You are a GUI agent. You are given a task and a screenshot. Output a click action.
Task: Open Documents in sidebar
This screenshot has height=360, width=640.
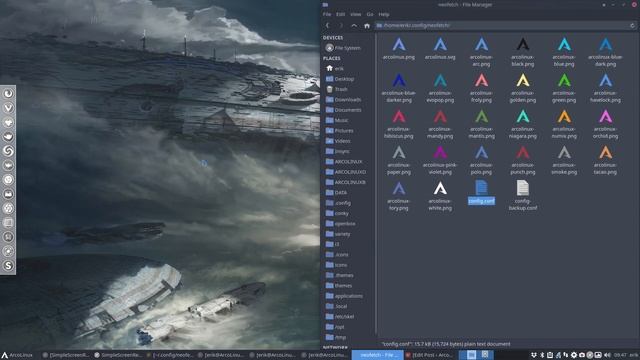coord(343,110)
